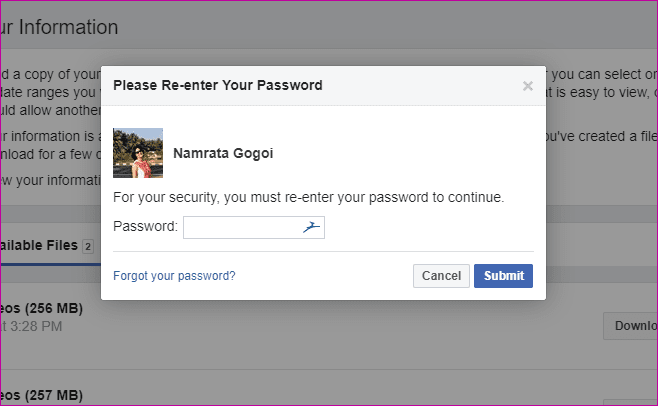Select the 257 MB file entry
Screen dimensions: 658x406
[x=41, y=395]
